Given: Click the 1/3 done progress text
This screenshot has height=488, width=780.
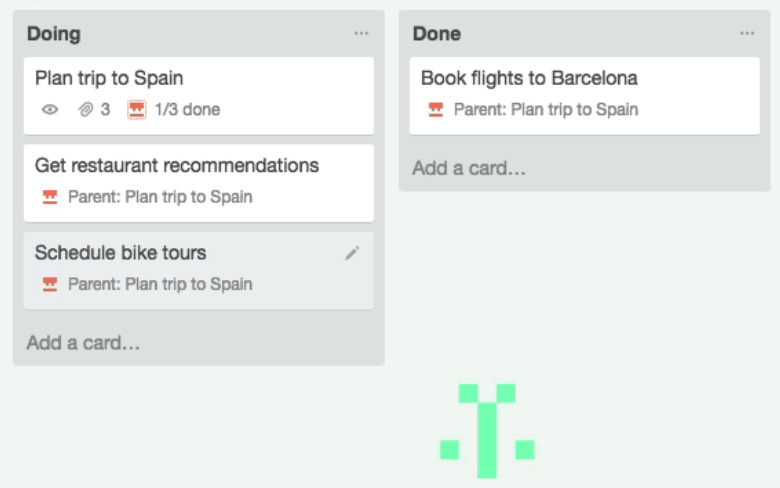Looking at the screenshot, I should pos(188,110).
